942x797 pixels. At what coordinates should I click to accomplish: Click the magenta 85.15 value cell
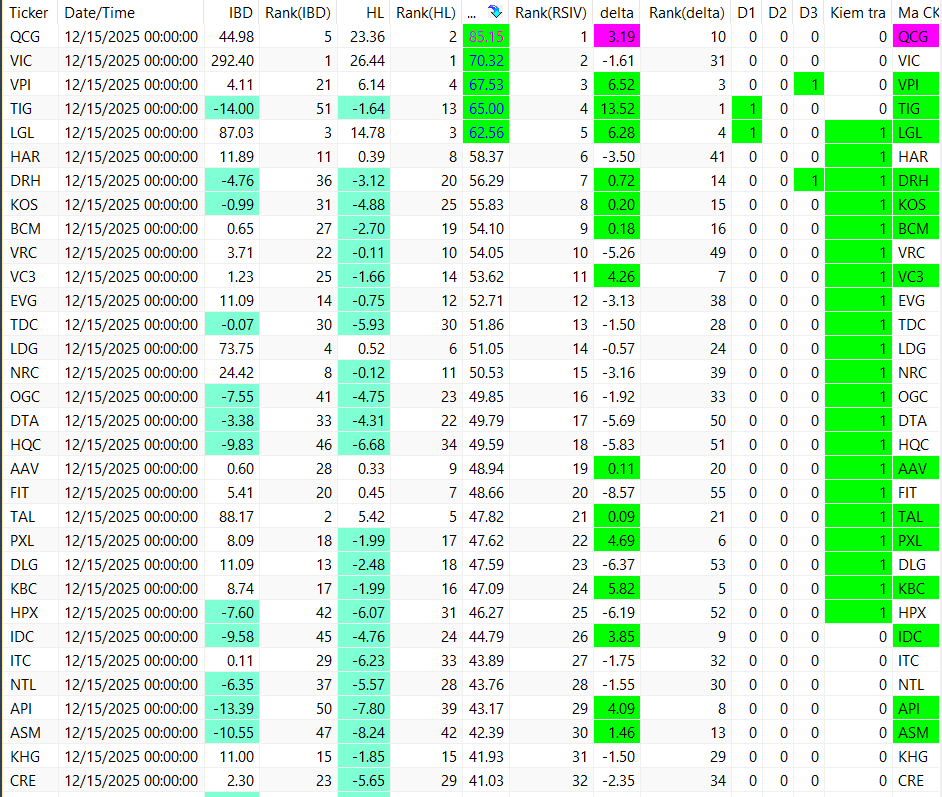486,37
